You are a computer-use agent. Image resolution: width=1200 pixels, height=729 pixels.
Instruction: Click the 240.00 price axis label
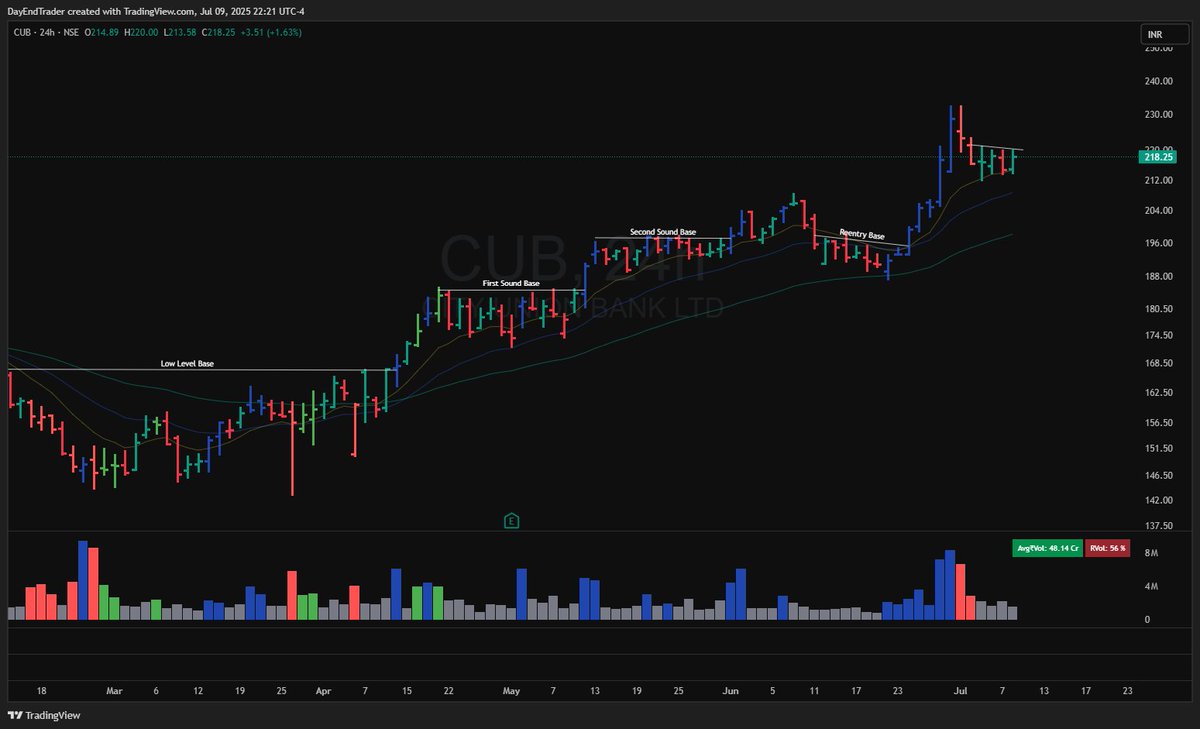[1158, 83]
